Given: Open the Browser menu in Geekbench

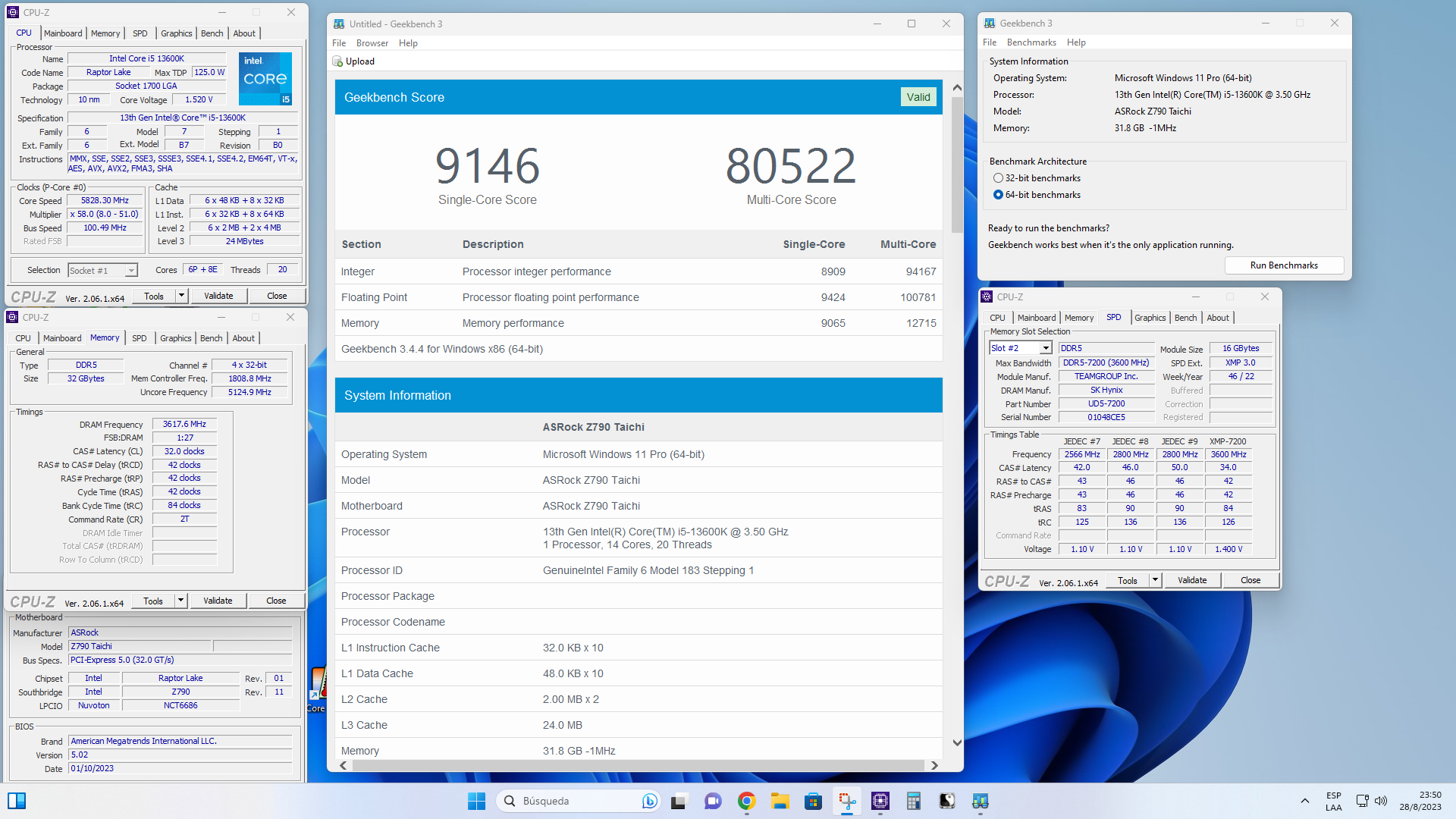Looking at the screenshot, I should [x=372, y=43].
